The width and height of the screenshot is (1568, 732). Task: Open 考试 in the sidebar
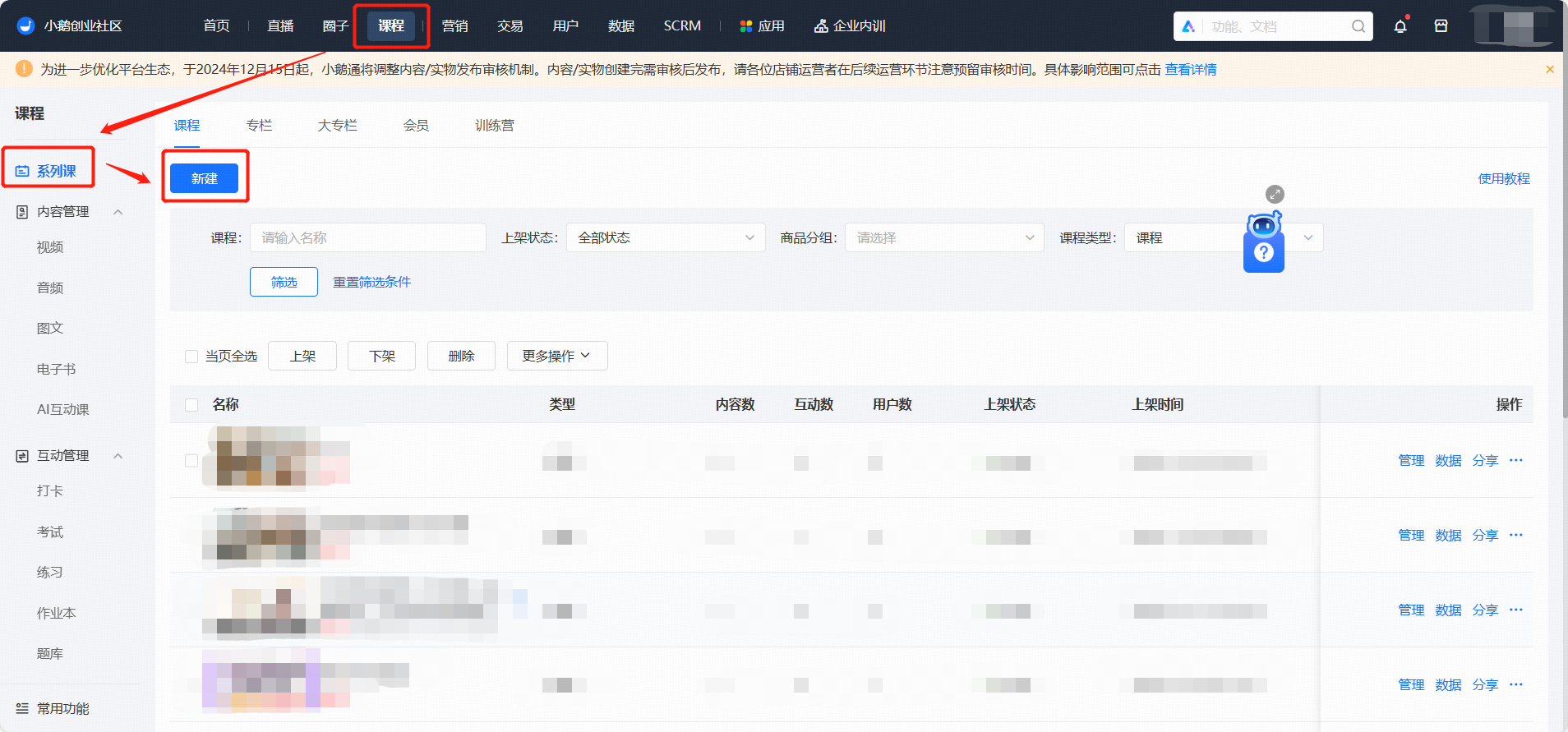pos(50,532)
